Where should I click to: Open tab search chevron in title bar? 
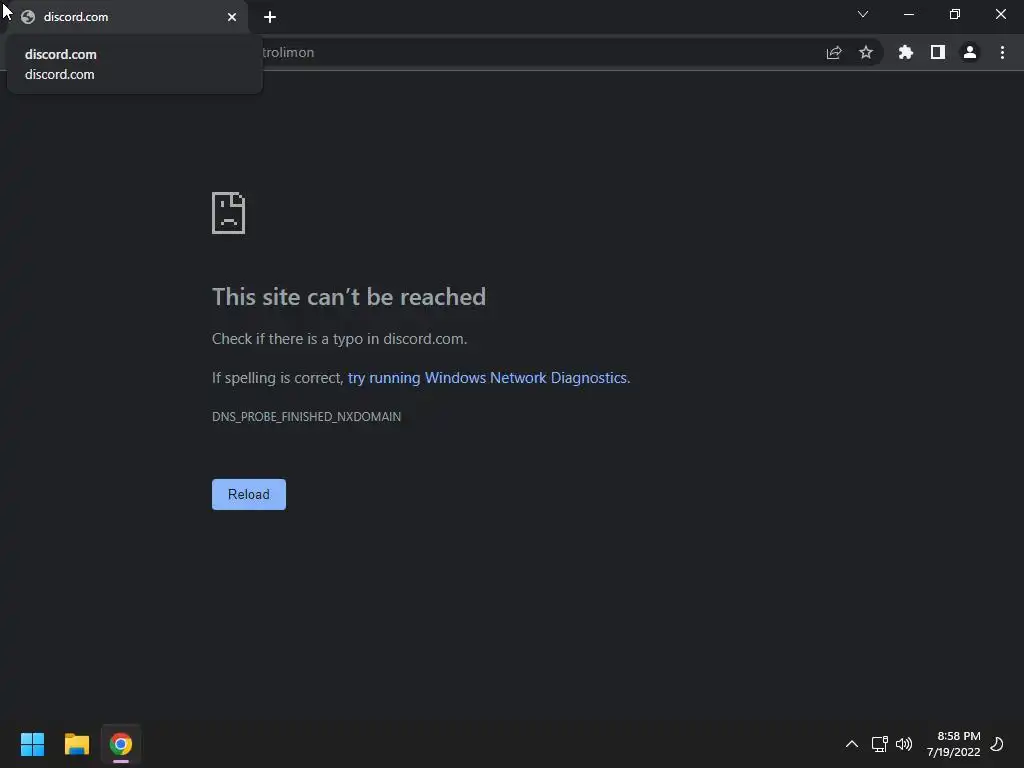(863, 14)
